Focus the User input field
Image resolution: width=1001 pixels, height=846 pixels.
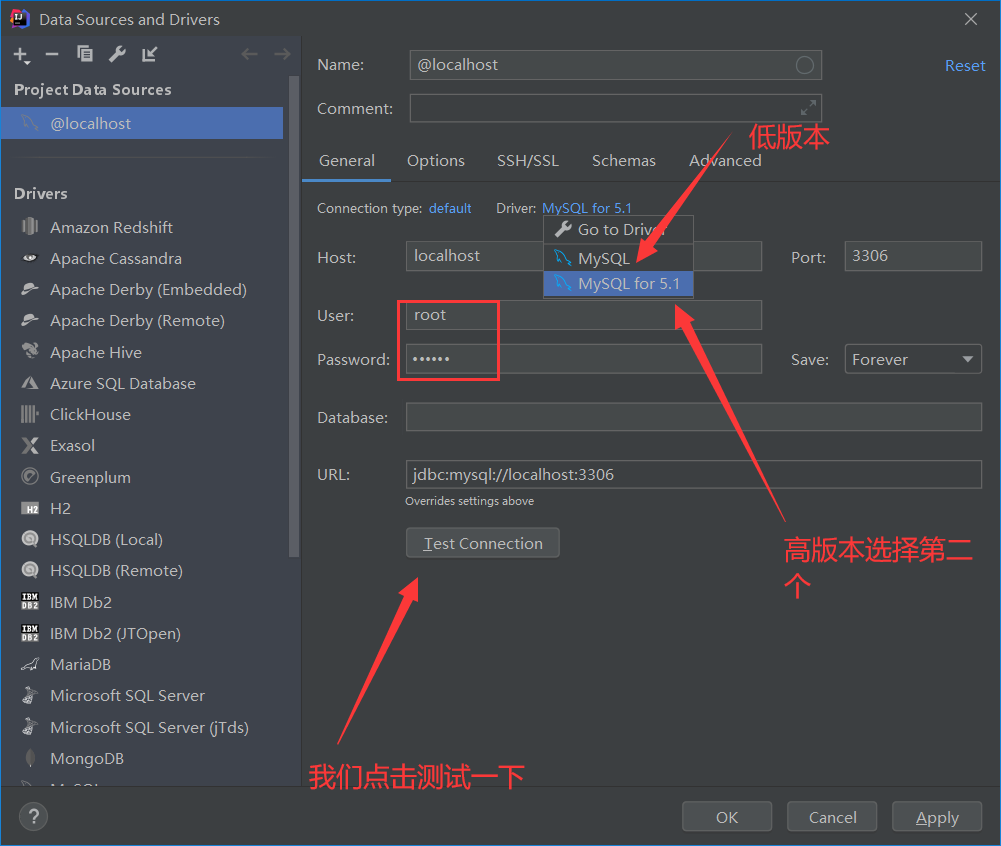(x=583, y=315)
